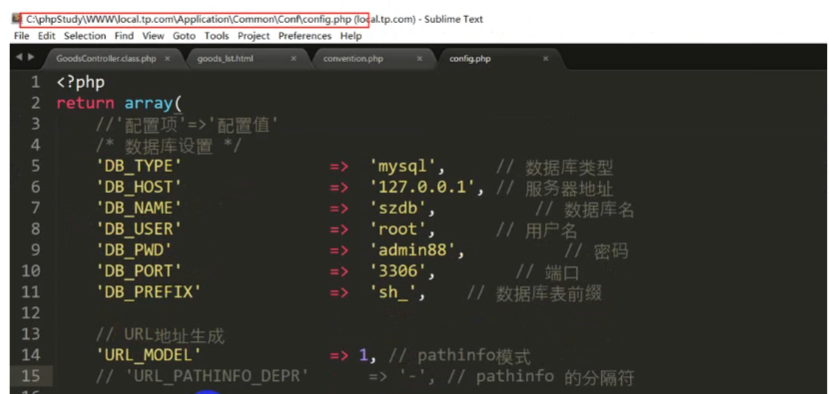Click the 'DB_HOST' key
Viewport: 829px width, 394px height.
tap(139, 187)
